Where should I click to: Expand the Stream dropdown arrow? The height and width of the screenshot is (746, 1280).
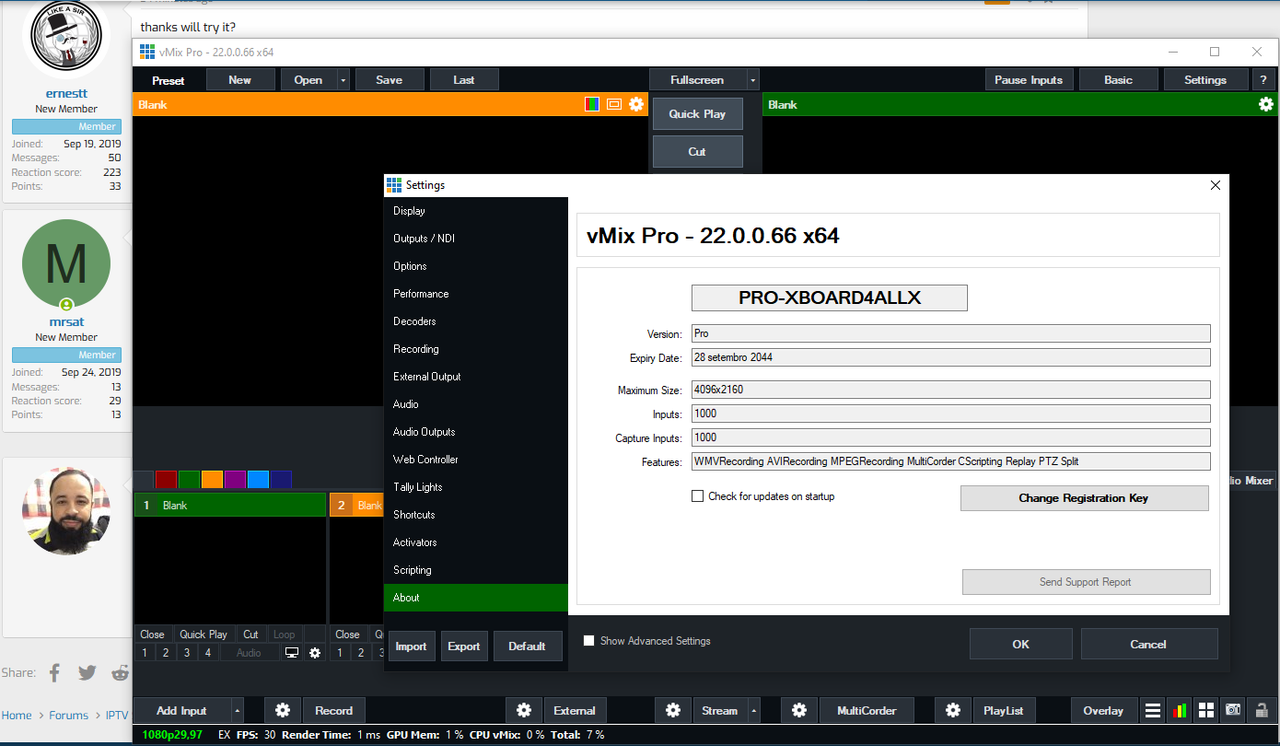click(x=754, y=711)
